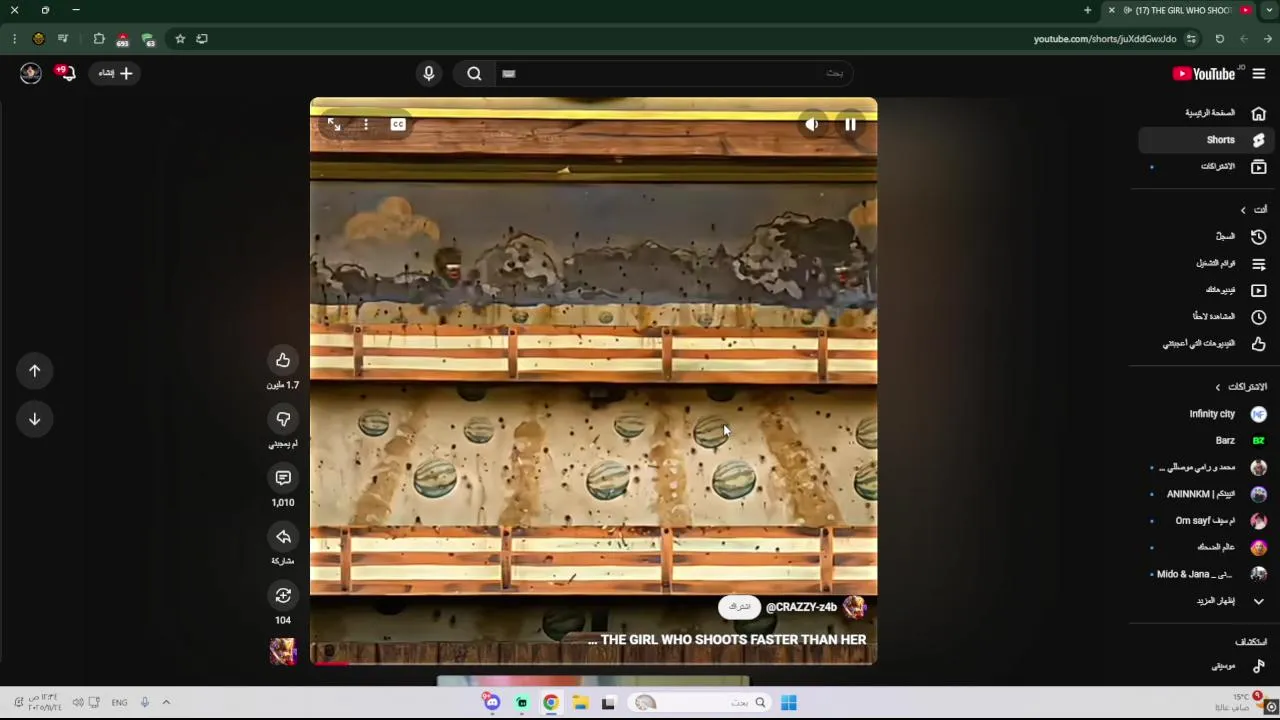The height and width of the screenshot is (720, 1280).
Task: Like the Short with thumbs up
Action: [283, 361]
